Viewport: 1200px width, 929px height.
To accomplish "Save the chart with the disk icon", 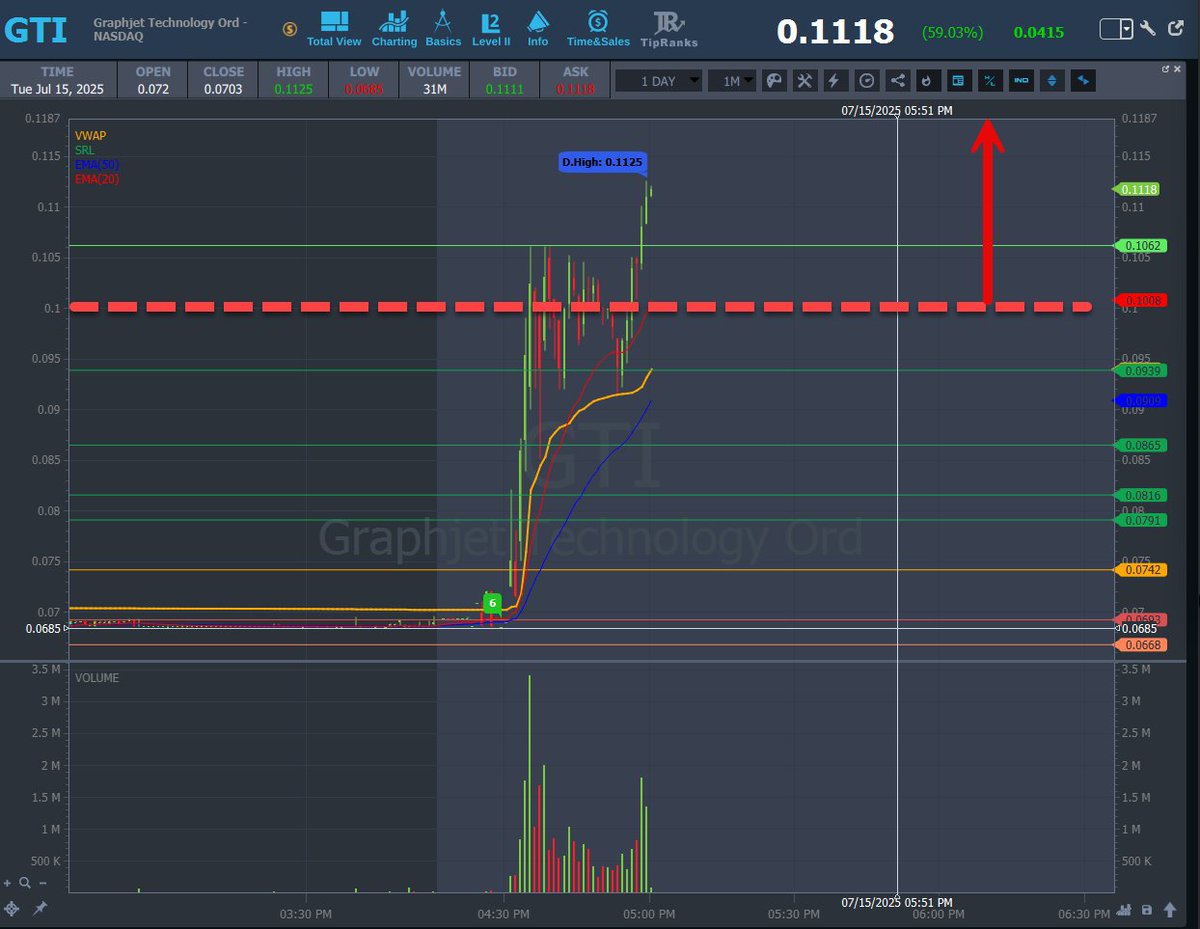I will coord(1146,910).
